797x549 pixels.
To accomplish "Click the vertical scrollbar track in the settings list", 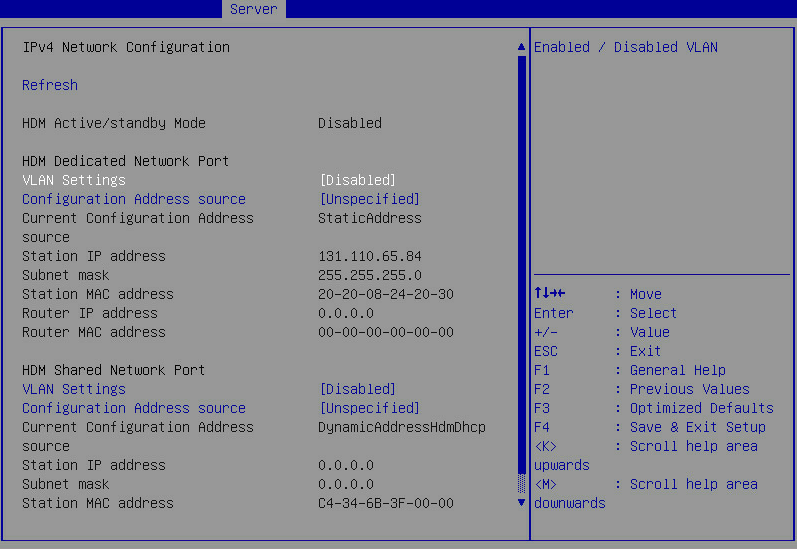I will coord(522,274).
